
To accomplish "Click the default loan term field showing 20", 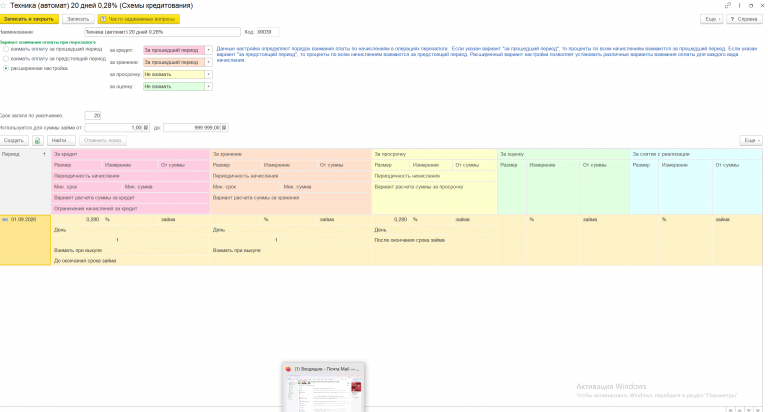I will point(93,116).
